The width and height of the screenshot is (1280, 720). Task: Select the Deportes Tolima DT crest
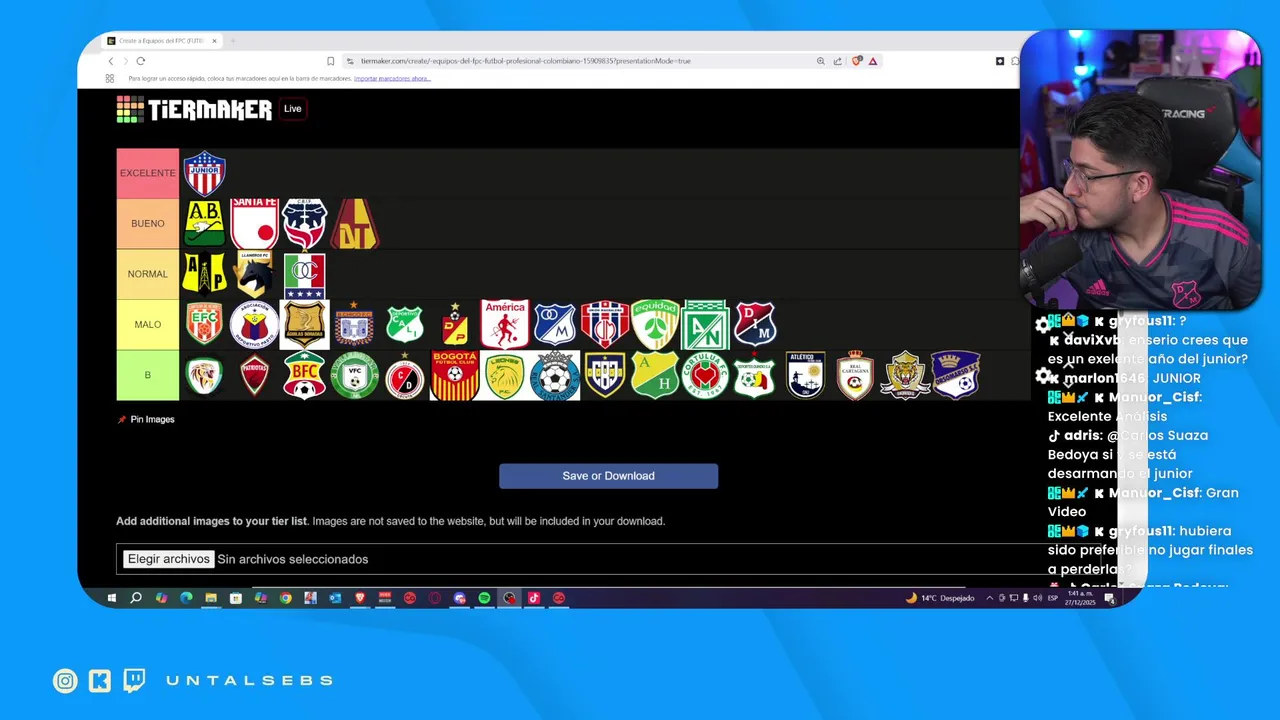pos(355,223)
